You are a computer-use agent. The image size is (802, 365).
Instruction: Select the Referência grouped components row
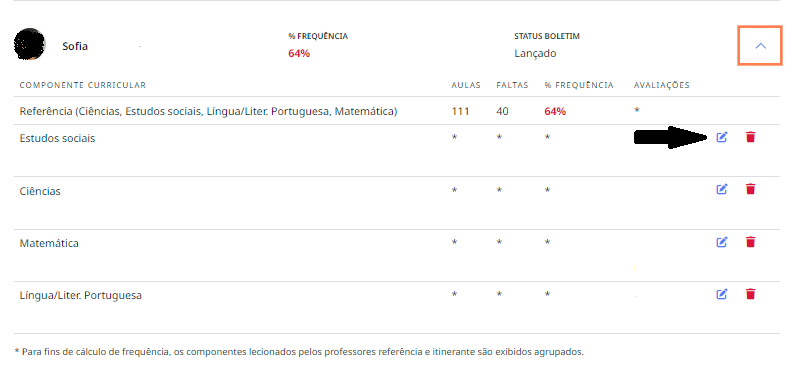pyautogui.click(x=397, y=111)
